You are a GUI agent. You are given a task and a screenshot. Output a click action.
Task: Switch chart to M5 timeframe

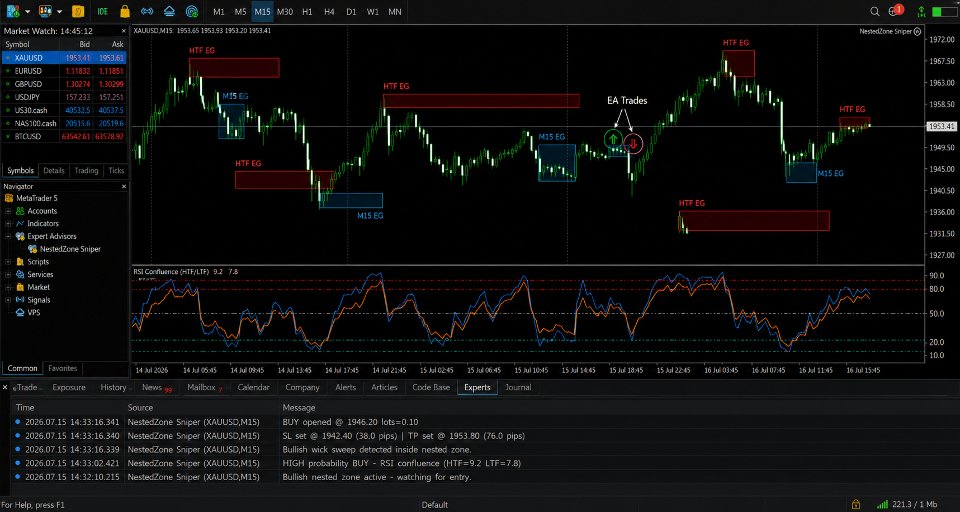(241, 11)
